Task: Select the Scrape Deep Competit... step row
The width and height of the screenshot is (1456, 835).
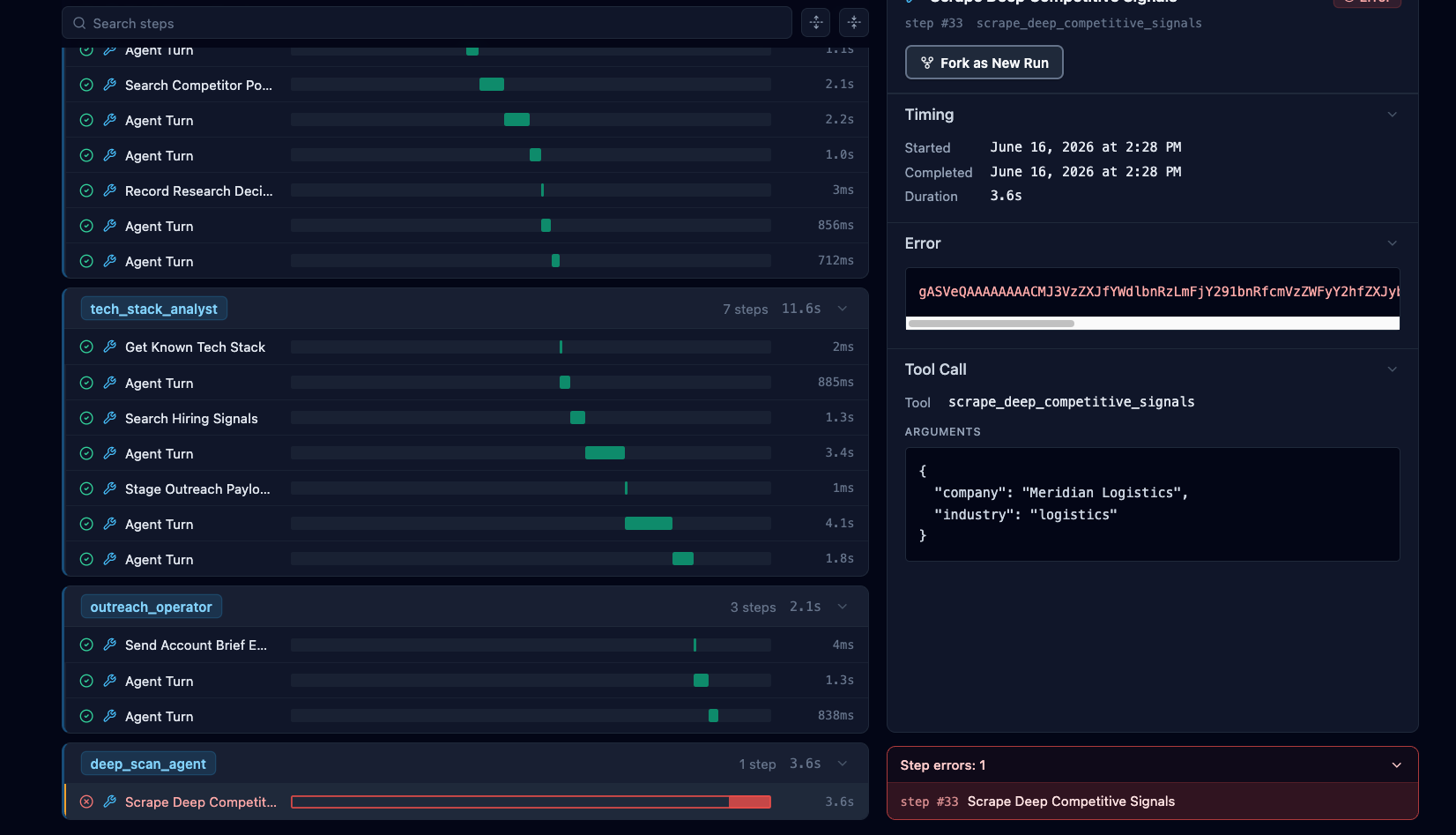Action: click(x=466, y=801)
